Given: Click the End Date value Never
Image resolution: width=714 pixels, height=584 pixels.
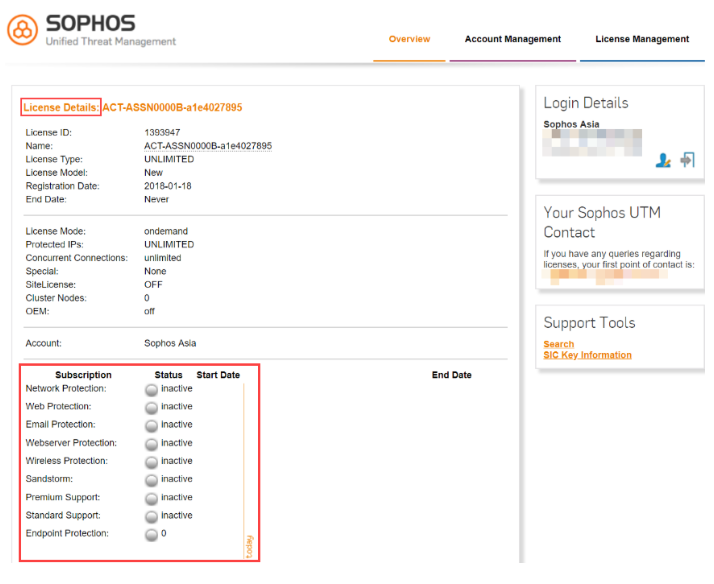Looking at the screenshot, I should point(156,199).
